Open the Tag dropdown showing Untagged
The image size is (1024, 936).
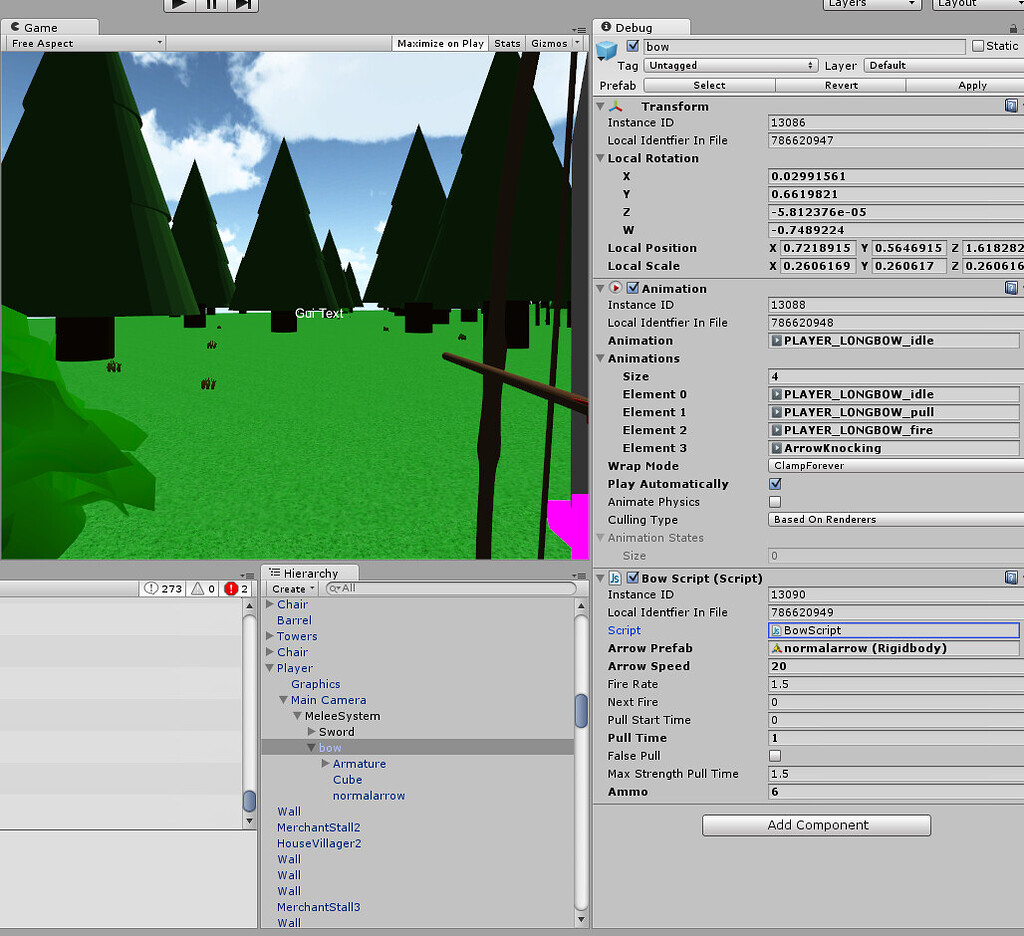pos(730,65)
